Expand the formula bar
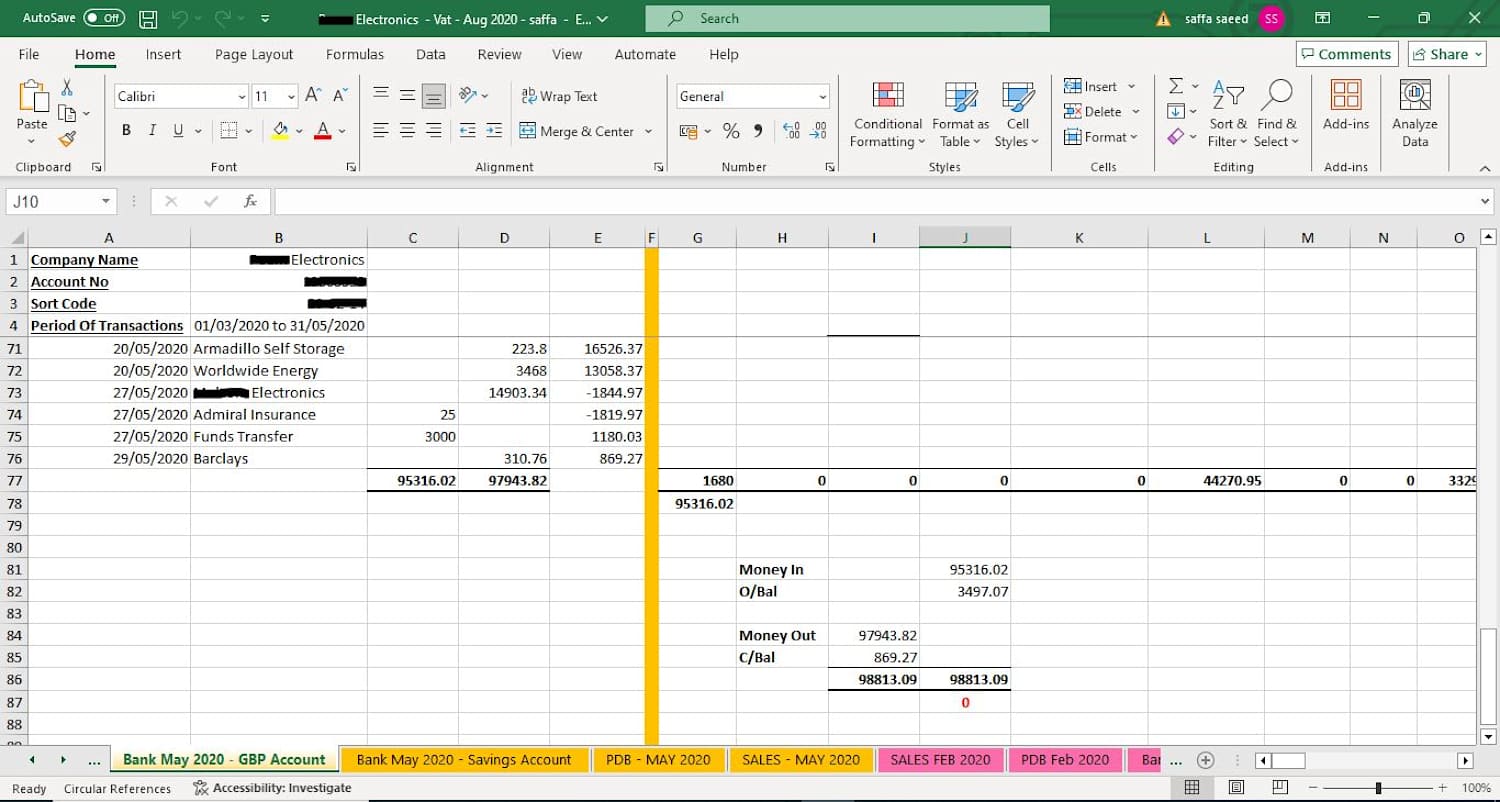The image size is (1500, 802). [x=1485, y=201]
